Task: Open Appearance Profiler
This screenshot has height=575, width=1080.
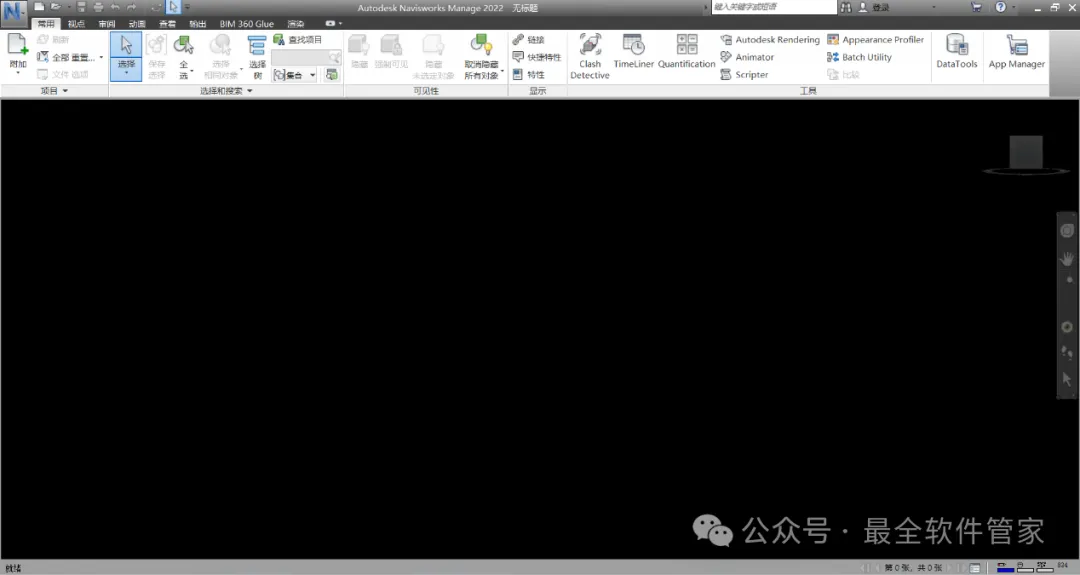Action: pyautogui.click(x=875, y=39)
